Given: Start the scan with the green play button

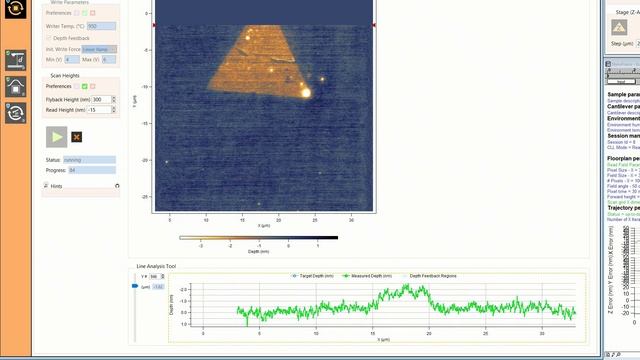Looking at the screenshot, I should point(56,137).
